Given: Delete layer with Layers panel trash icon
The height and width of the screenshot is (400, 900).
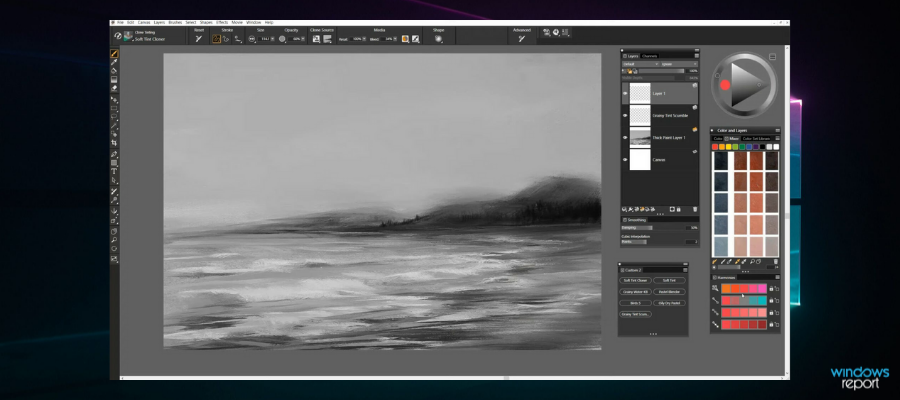Looking at the screenshot, I should click(695, 209).
